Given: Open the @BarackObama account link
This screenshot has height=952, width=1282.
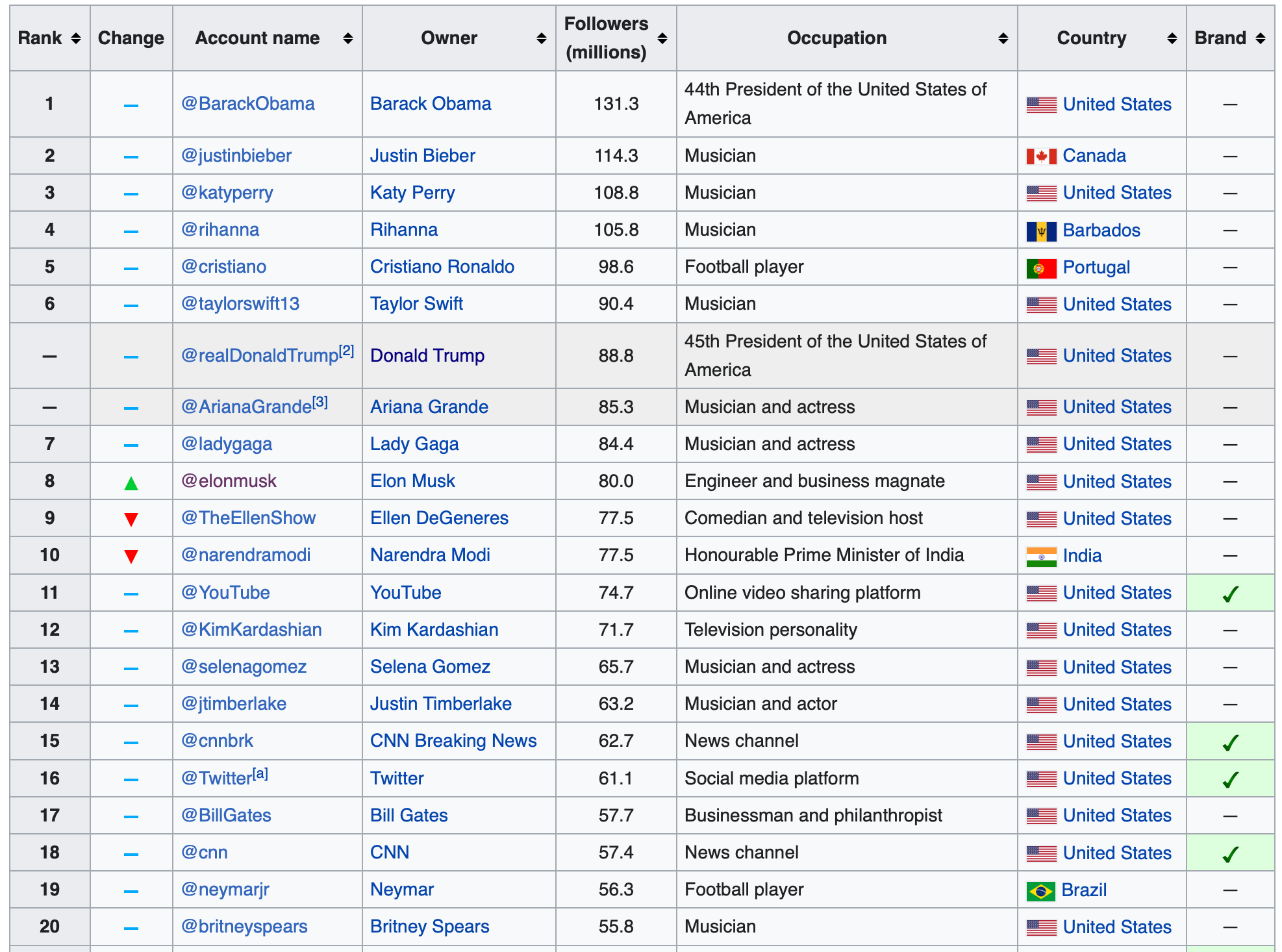Looking at the screenshot, I should click(247, 104).
